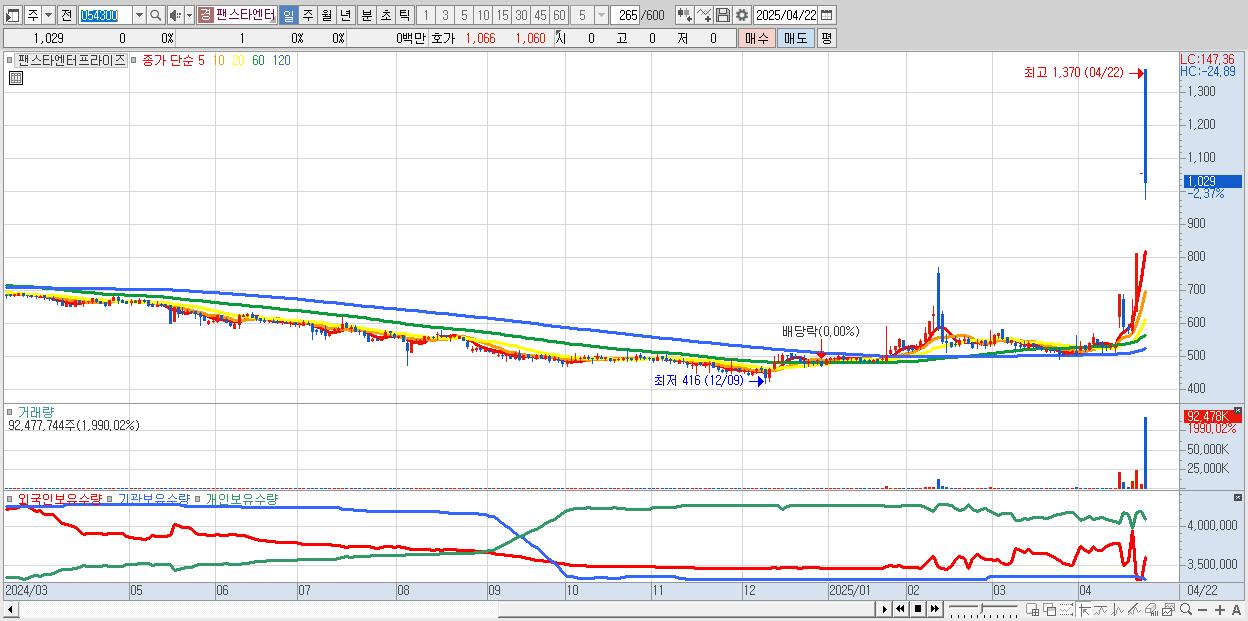Expand the stock code history dropdown arrow
Viewport: 1248px width, 621px height.
point(140,15)
